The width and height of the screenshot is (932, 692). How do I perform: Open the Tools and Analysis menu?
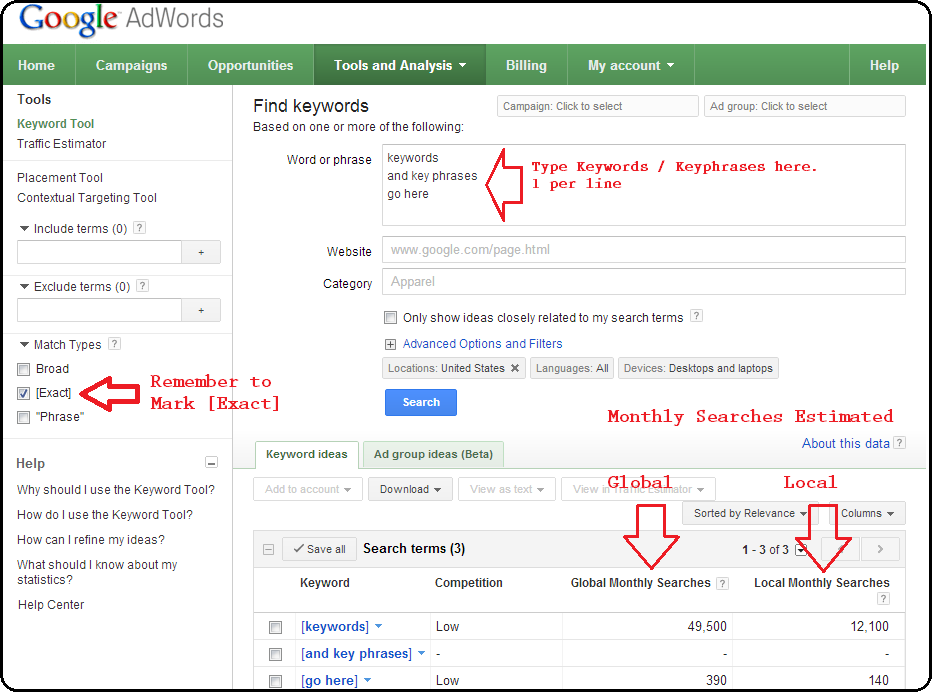(400, 65)
